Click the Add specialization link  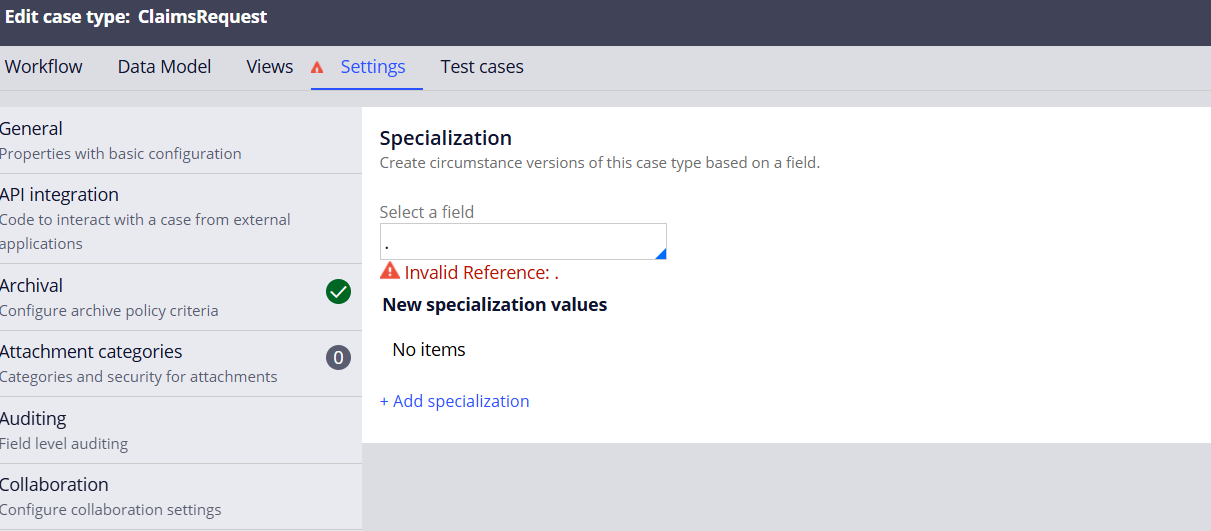(x=454, y=401)
